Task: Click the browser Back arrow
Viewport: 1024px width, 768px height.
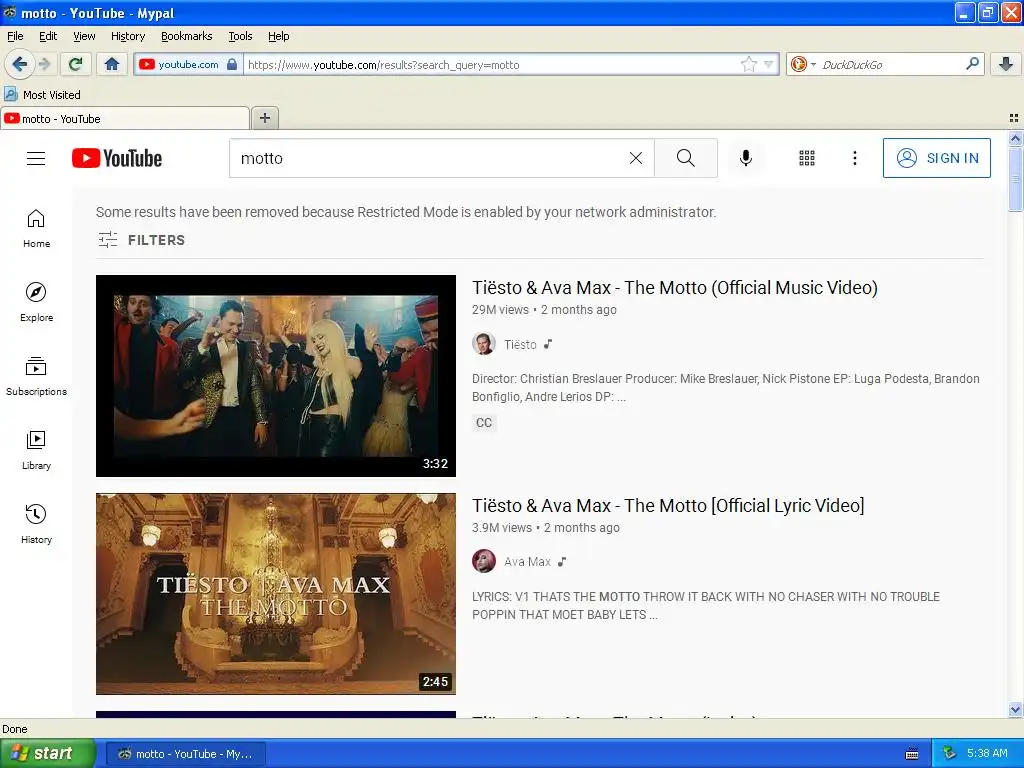Action: coord(19,64)
